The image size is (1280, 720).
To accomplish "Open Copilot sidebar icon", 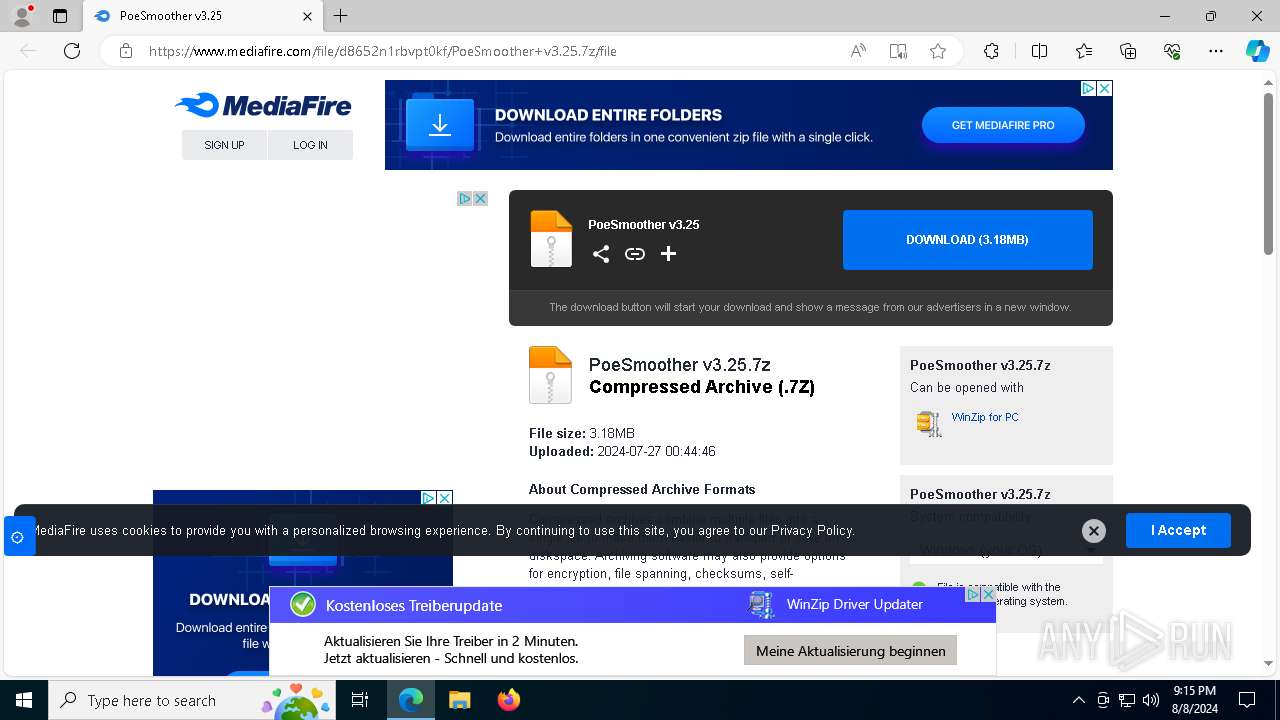I will click(x=1258, y=51).
